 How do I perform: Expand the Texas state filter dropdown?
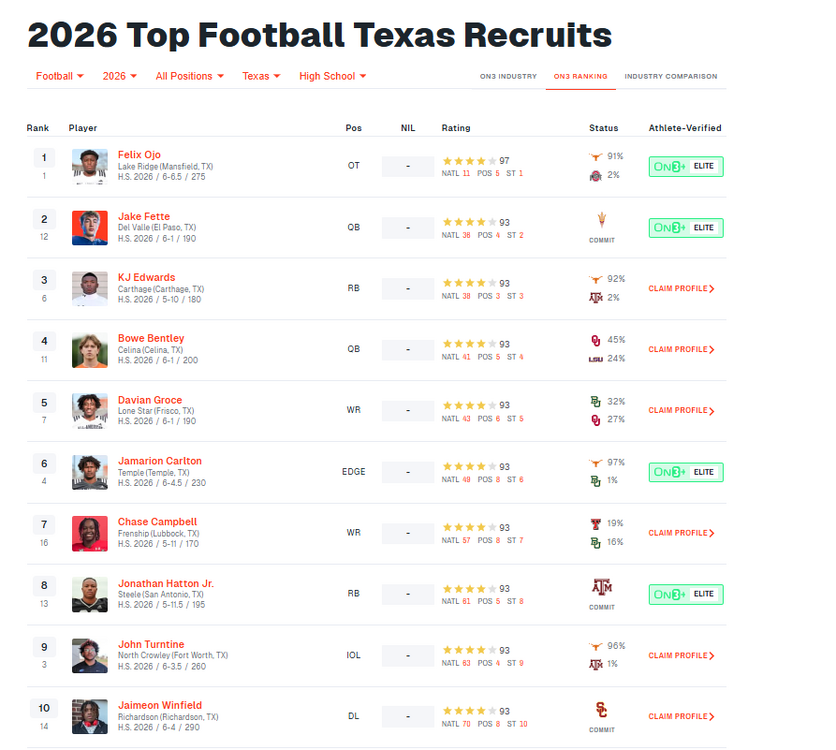pos(261,76)
